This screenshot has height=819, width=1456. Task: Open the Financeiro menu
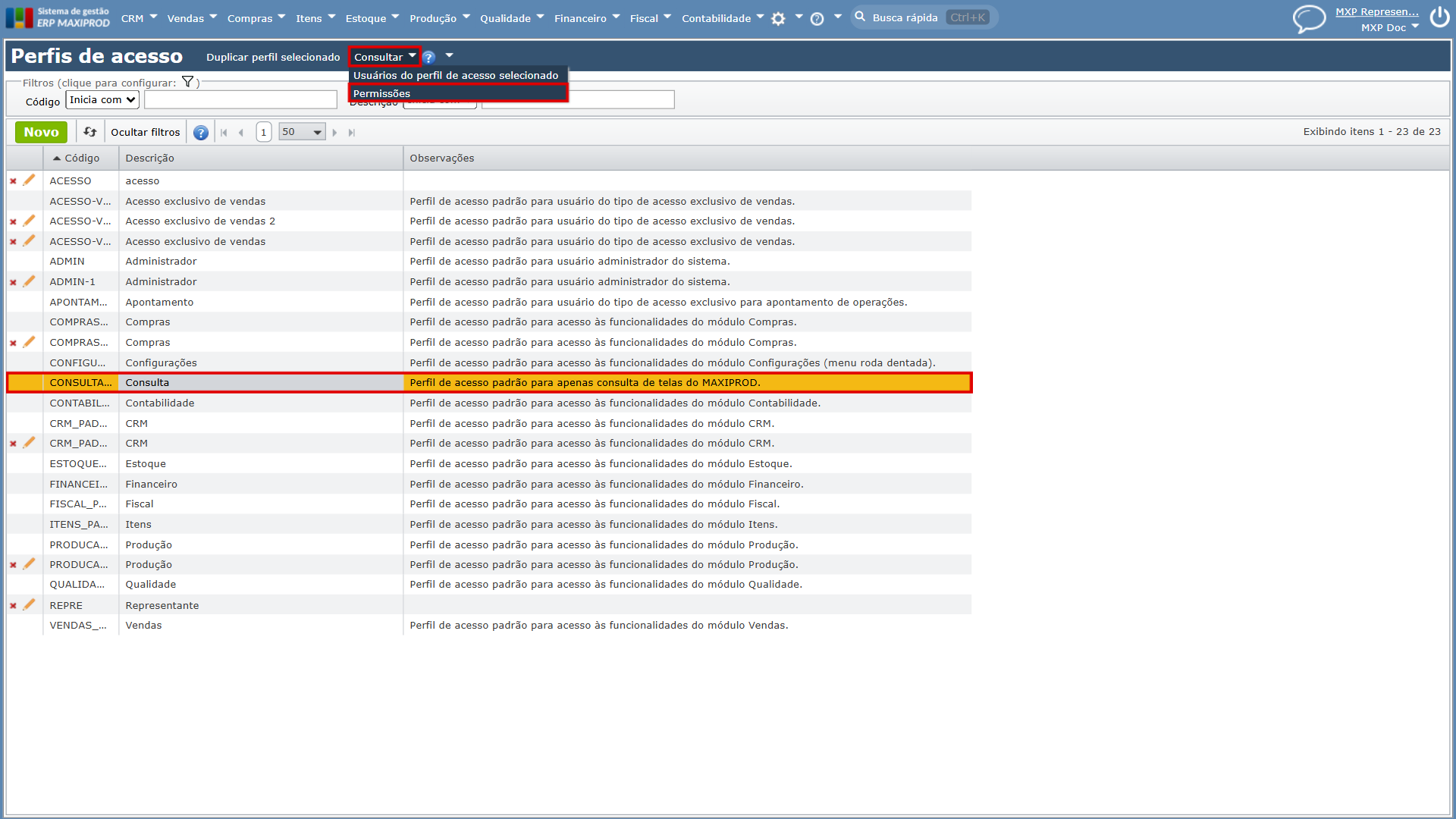pyautogui.click(x=587, y=18)
